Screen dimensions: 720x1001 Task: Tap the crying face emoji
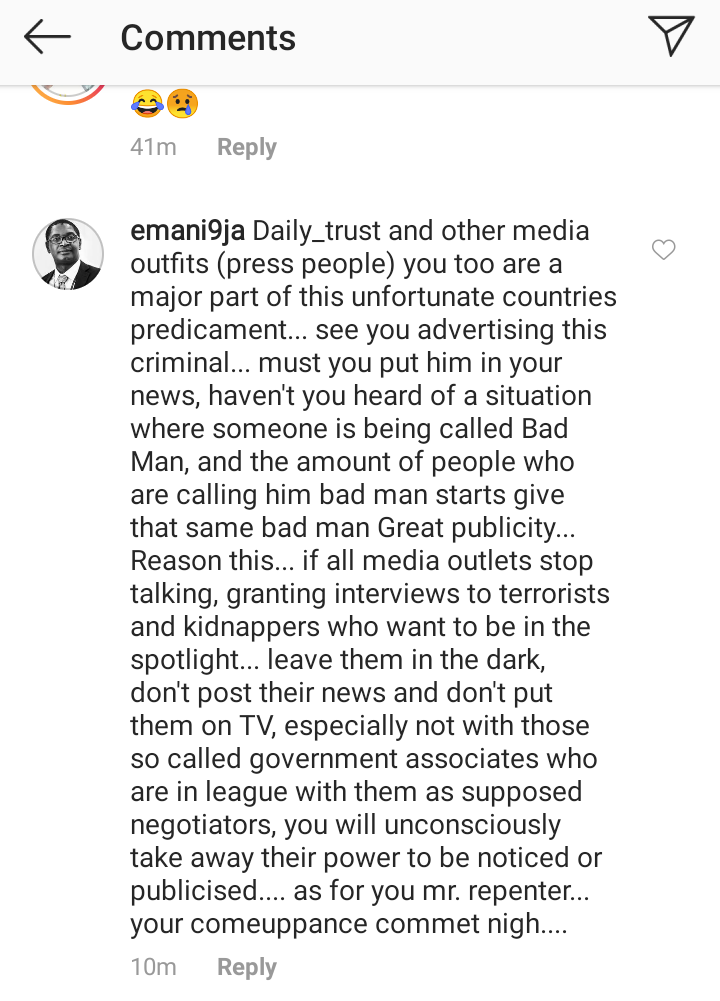click(183, 103)
